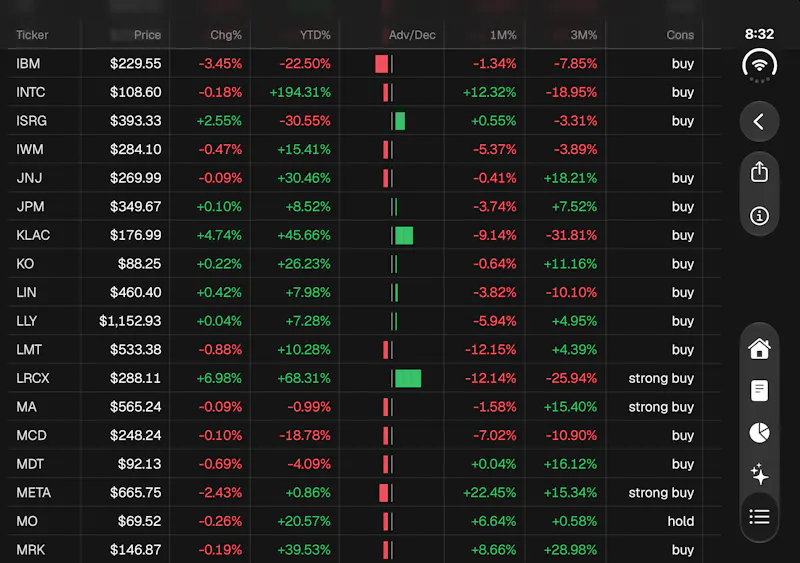Click the -12.15% LMT 1M value
Image resolution: width=800 pixels, height=563 pixels.
(x=490, y=349)
